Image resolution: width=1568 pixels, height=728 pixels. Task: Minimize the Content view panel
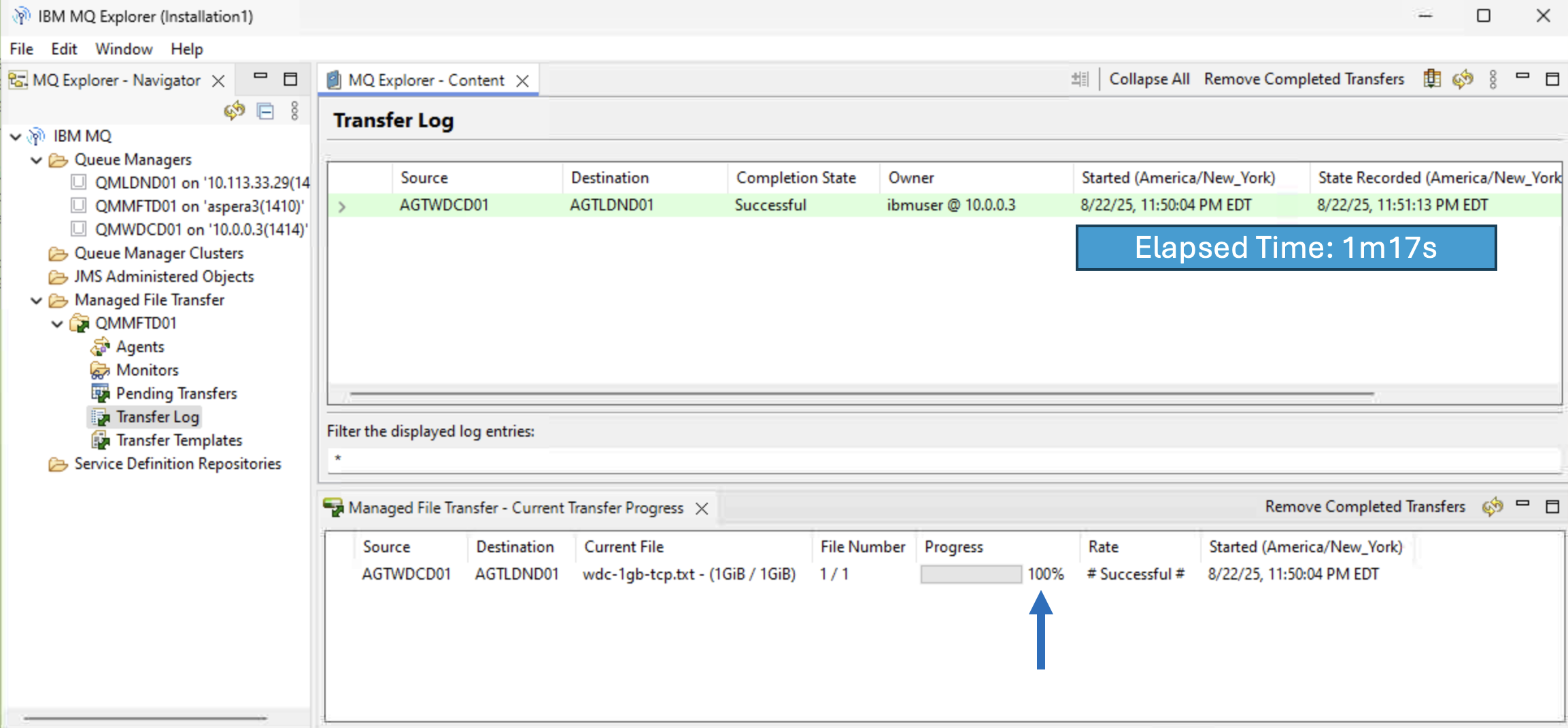[x=1522, y=76]
